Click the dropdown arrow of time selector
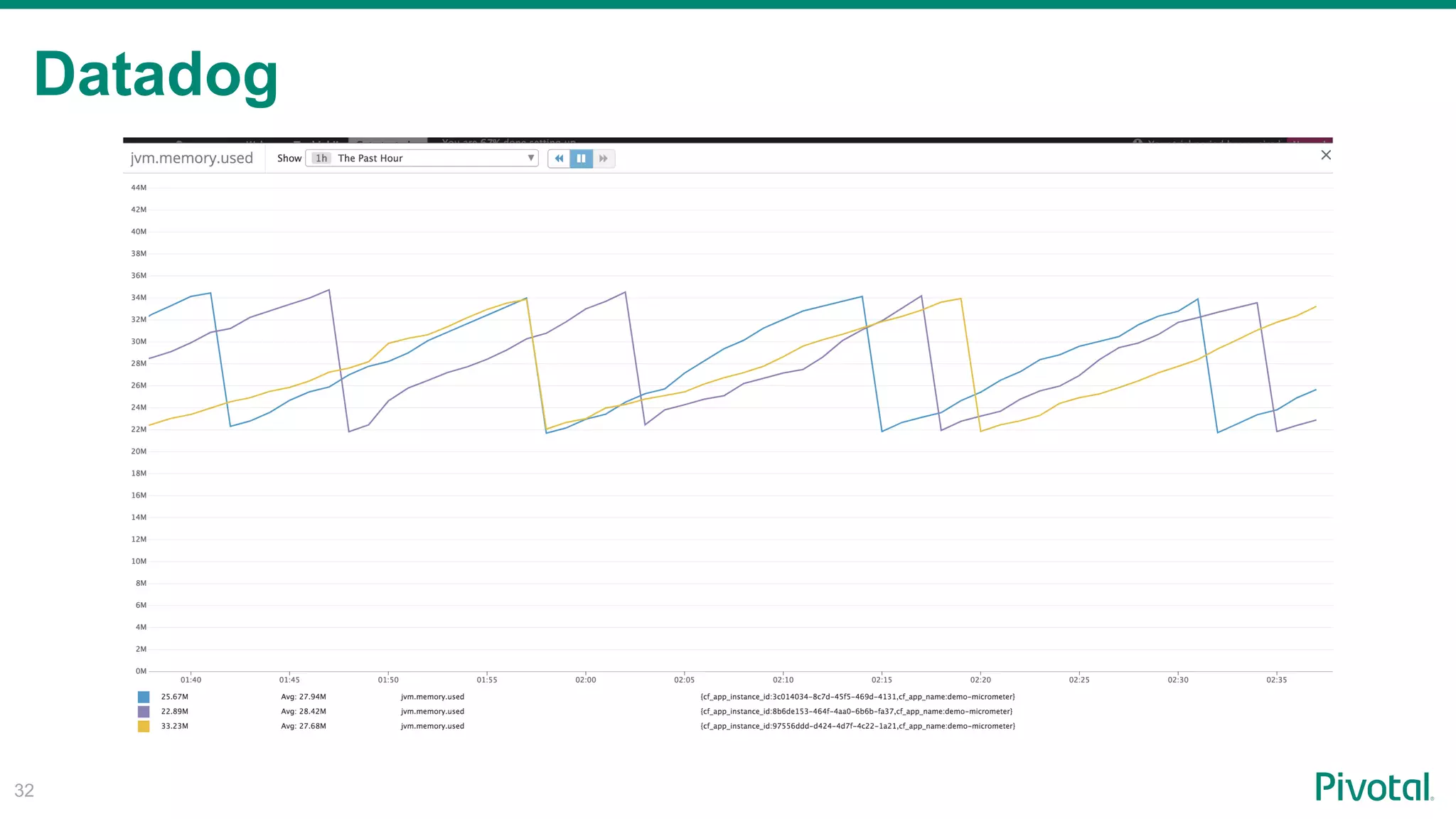Screen dimensions: 1456x819 (x=530, y=158)
